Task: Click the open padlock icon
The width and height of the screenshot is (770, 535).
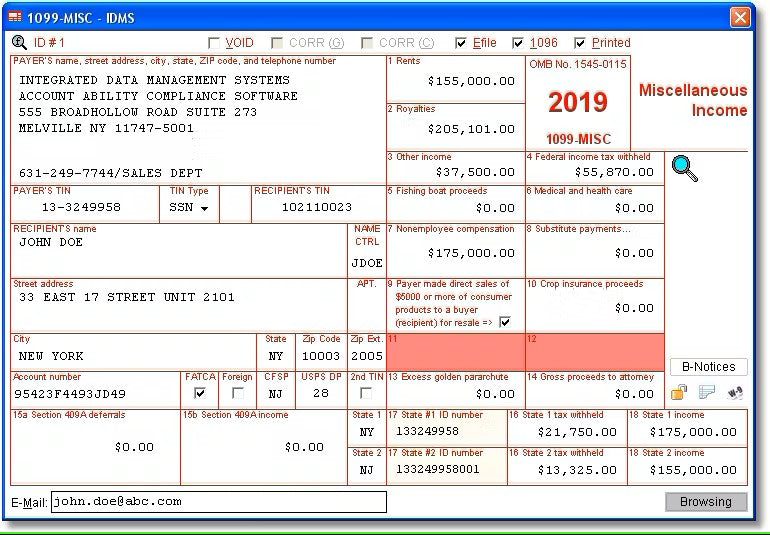Action: [x=678, y=393]
